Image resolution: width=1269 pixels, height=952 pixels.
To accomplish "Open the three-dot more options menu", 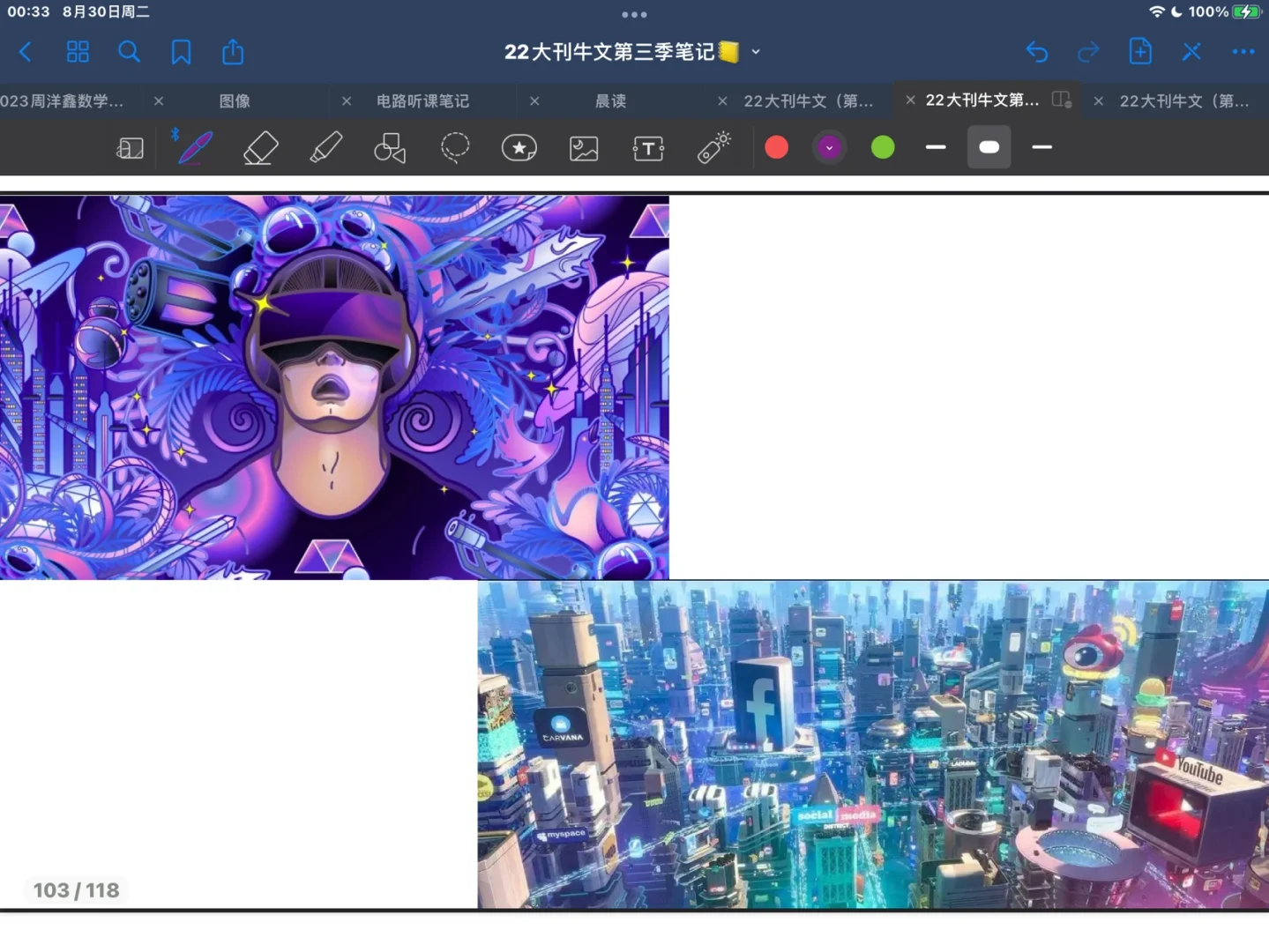I will pyautogui.click(x=1243, y=52).
